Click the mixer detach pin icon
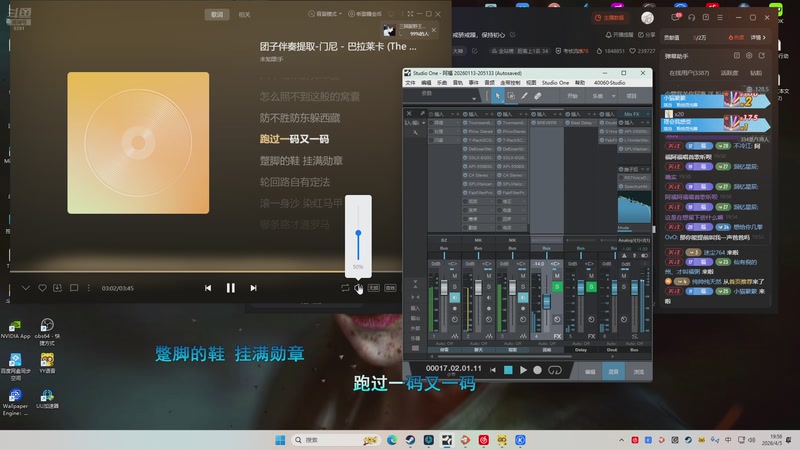The width and height of the screenshot is (800, 450). tap(422, 113)
